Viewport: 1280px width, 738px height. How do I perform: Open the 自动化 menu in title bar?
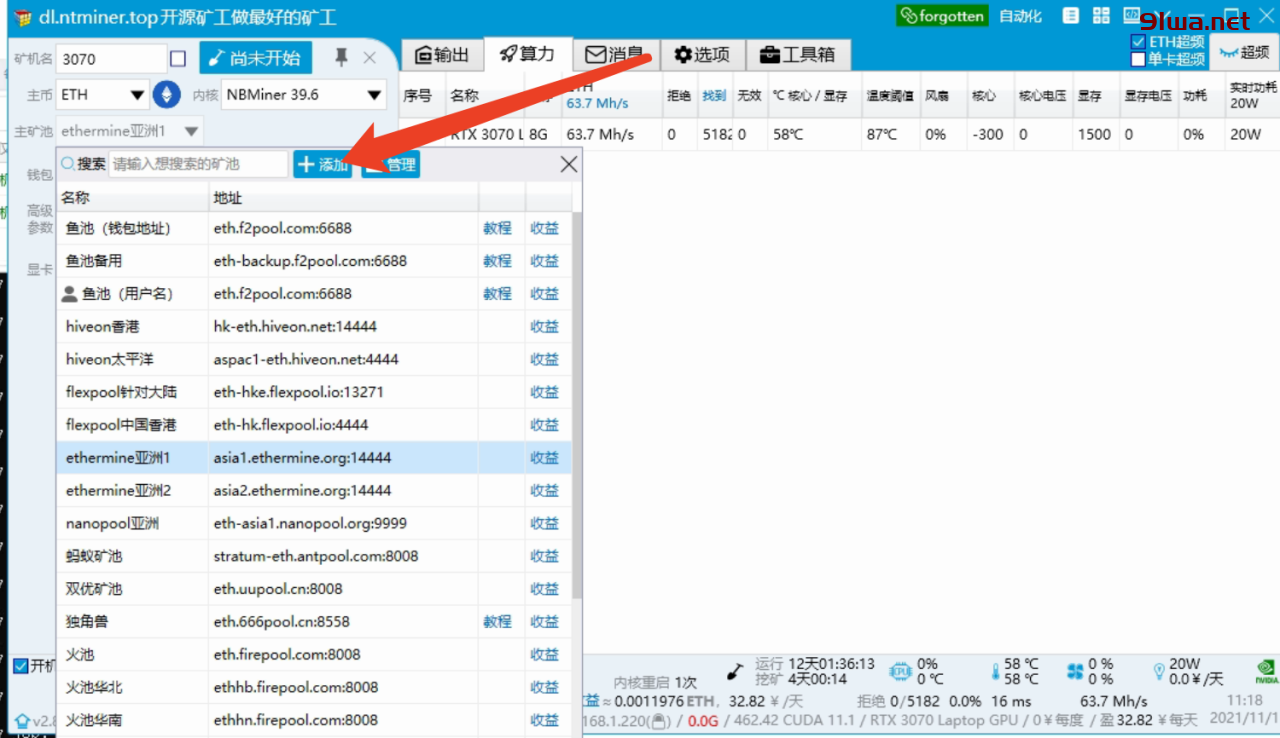tap(1020, 16)
